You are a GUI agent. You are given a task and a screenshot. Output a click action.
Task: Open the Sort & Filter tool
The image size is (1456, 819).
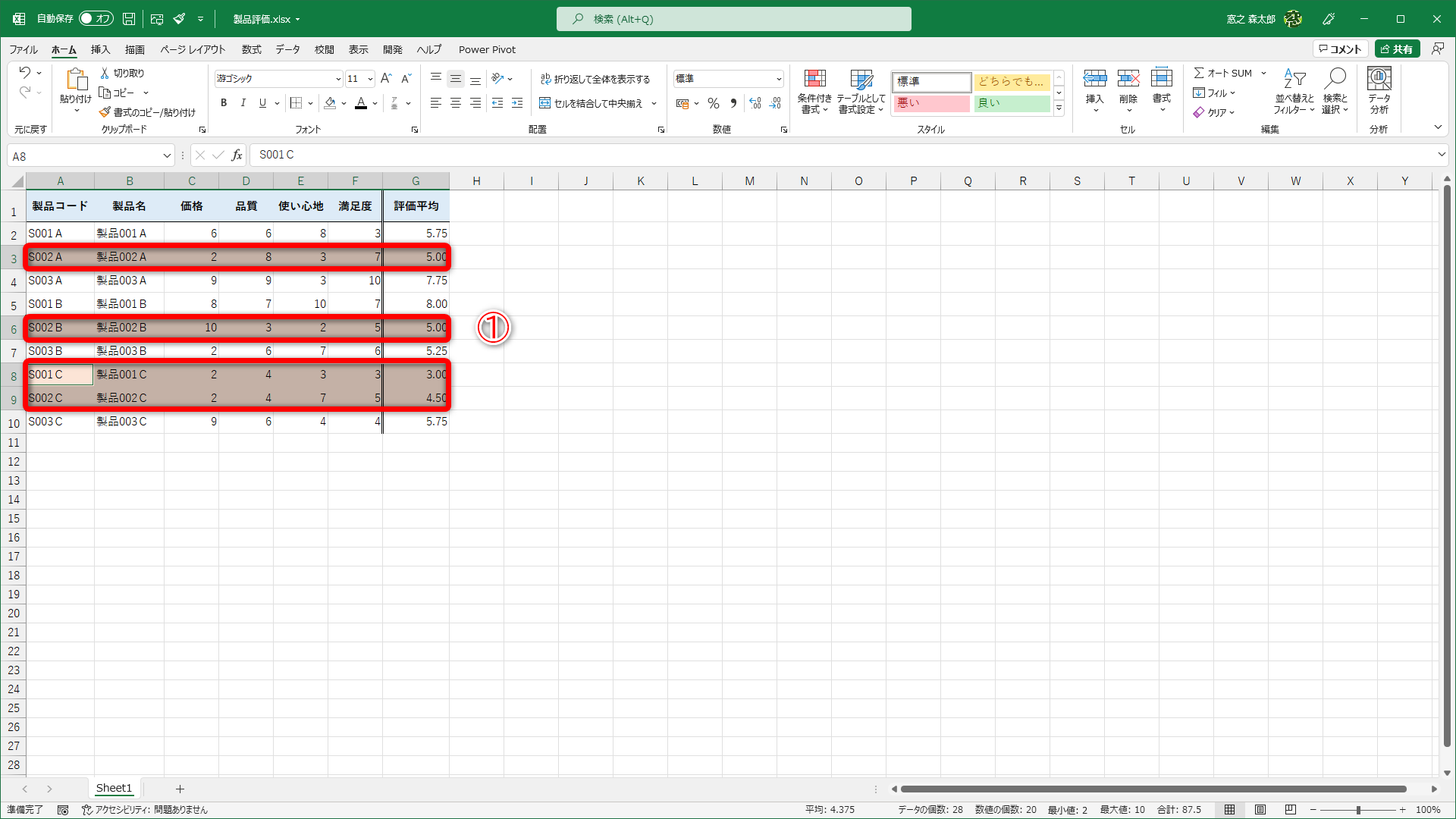(x=1294, y=79)
